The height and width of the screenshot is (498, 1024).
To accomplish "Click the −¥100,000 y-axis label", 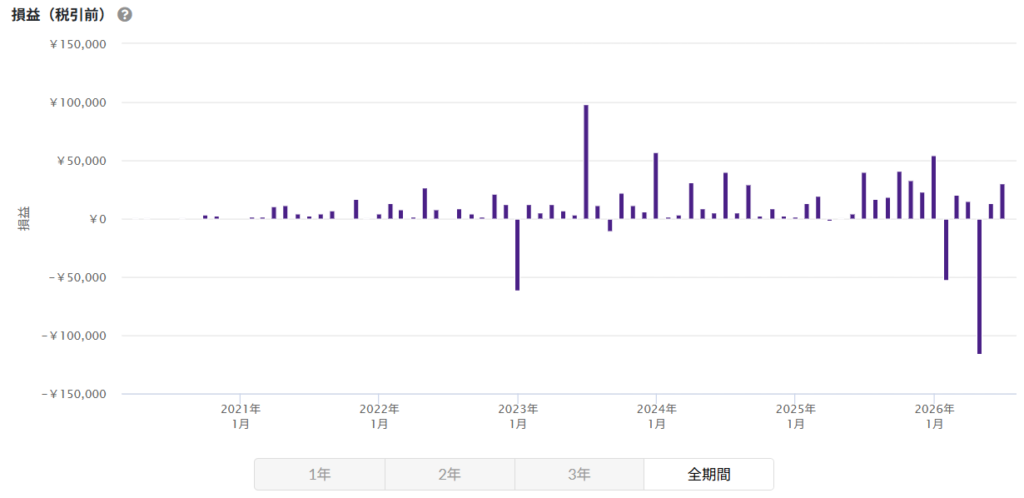I will 73,335.
